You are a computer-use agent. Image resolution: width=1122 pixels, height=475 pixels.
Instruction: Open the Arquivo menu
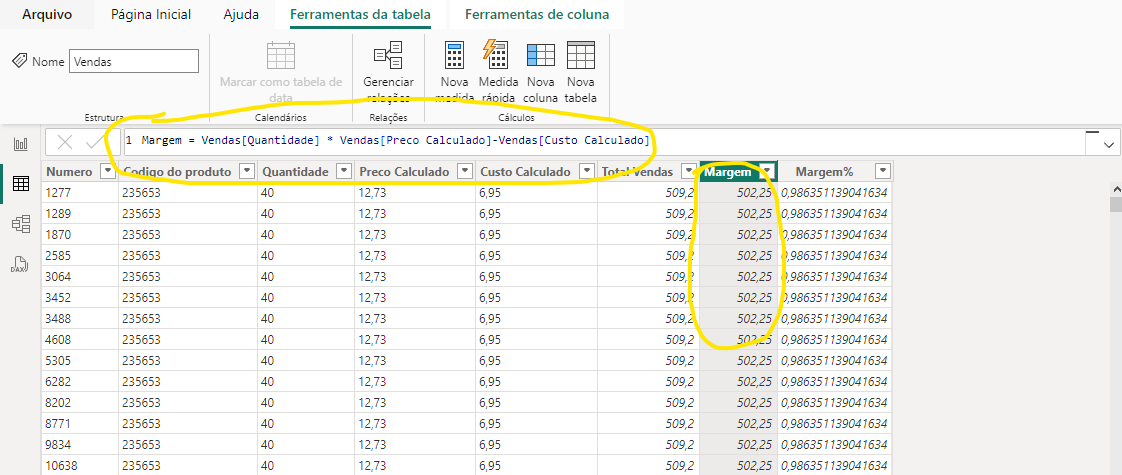tap(47, 14)
